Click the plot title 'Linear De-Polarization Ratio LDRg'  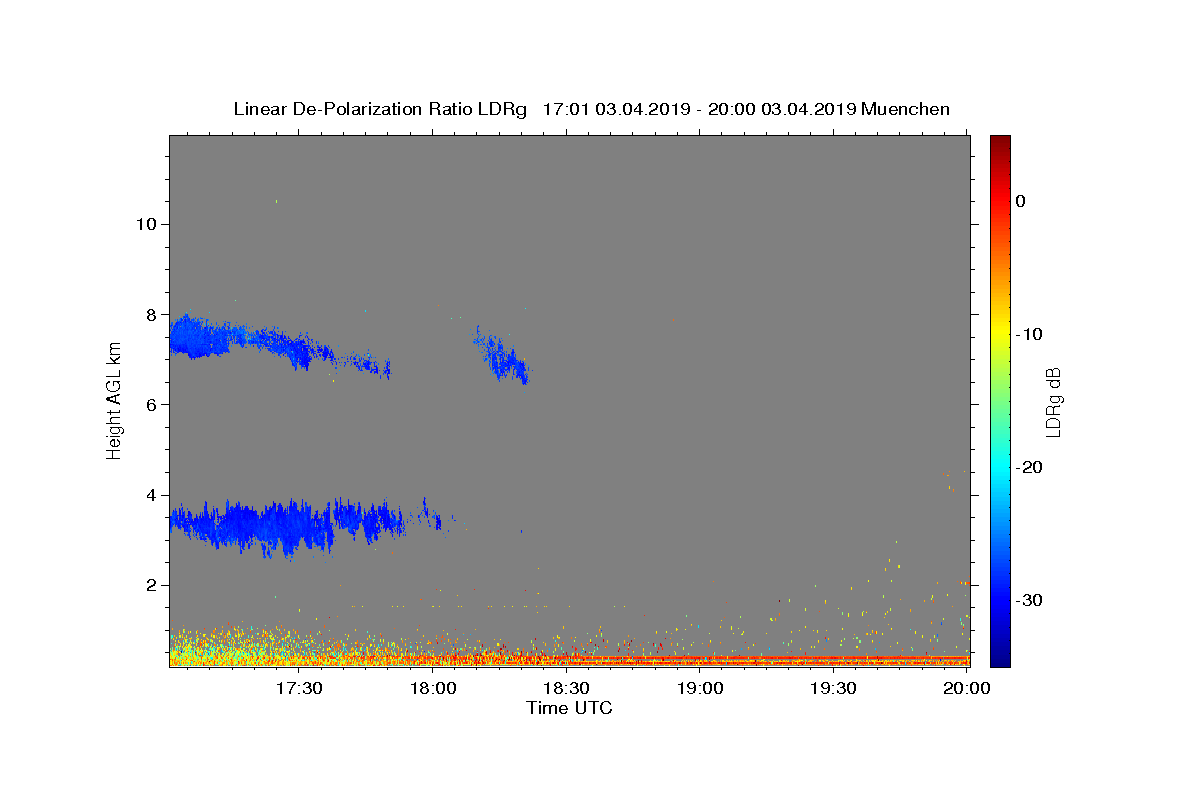point(380,109)
